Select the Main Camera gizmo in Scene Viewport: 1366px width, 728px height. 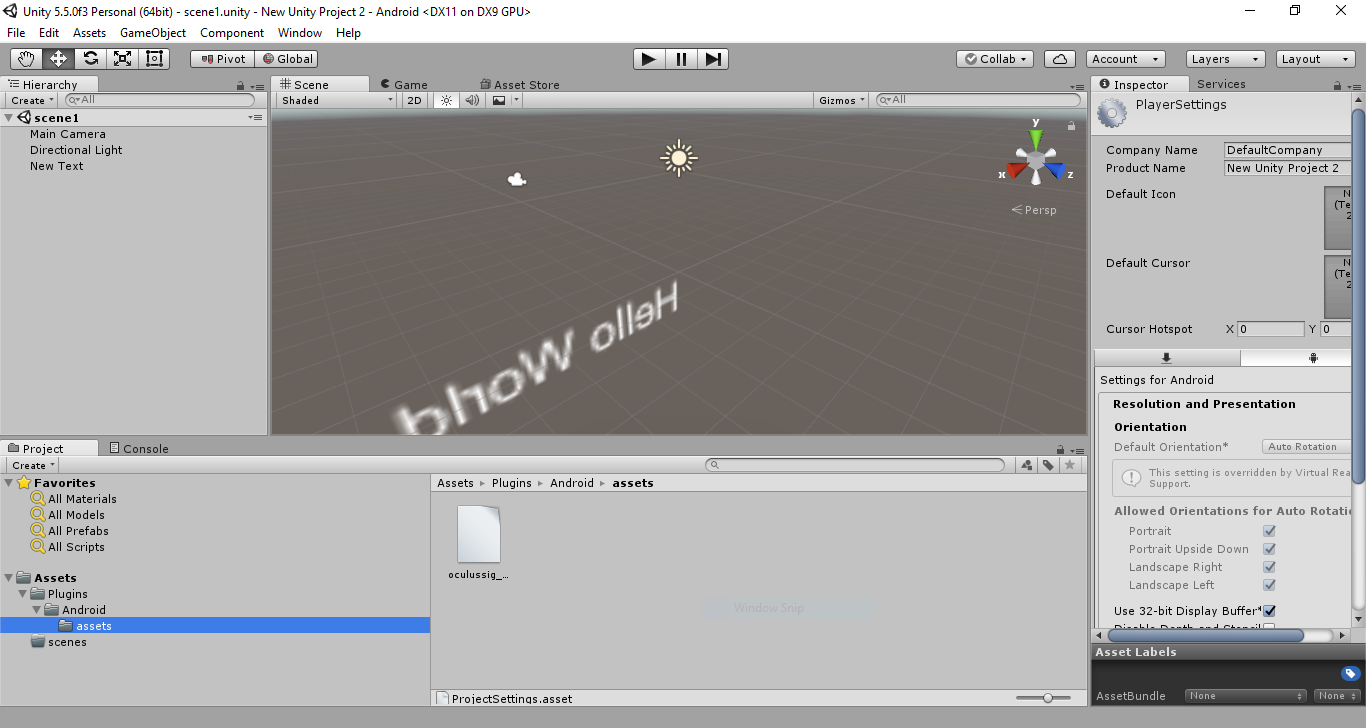coord(517,180)
